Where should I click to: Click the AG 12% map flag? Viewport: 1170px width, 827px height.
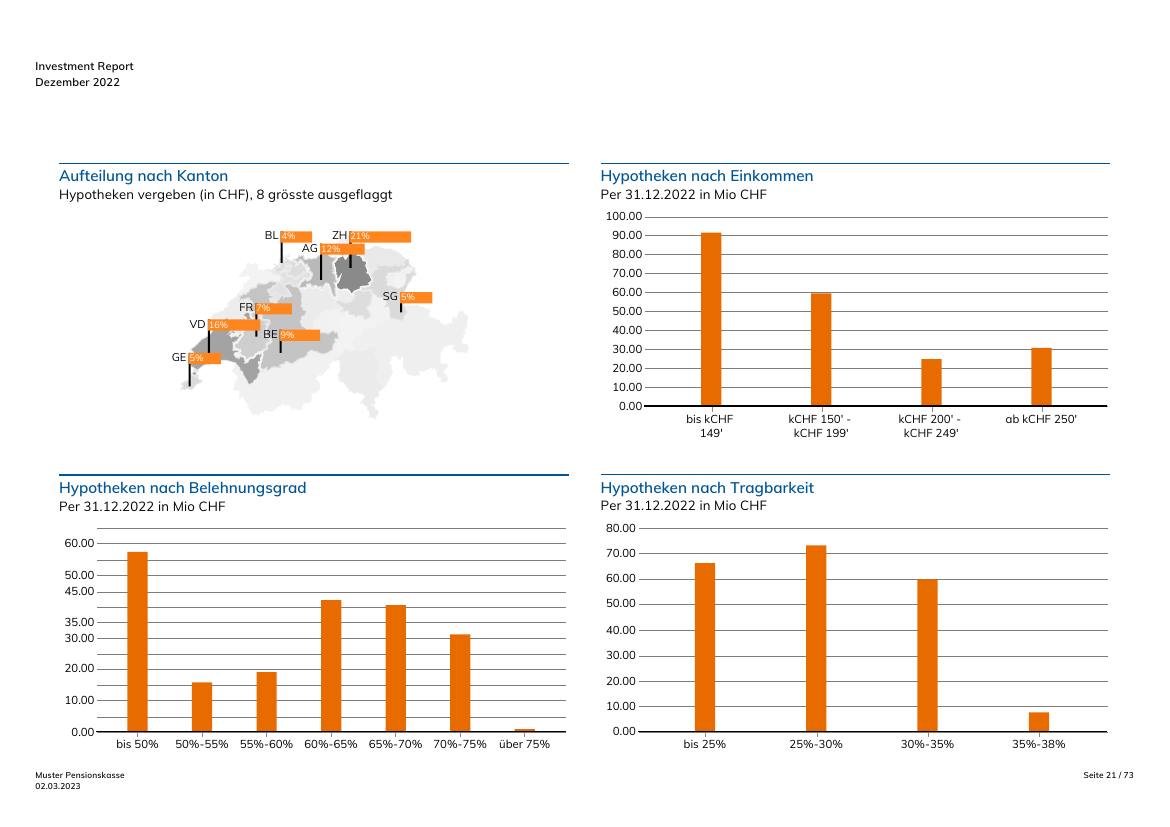click(342, 249)
